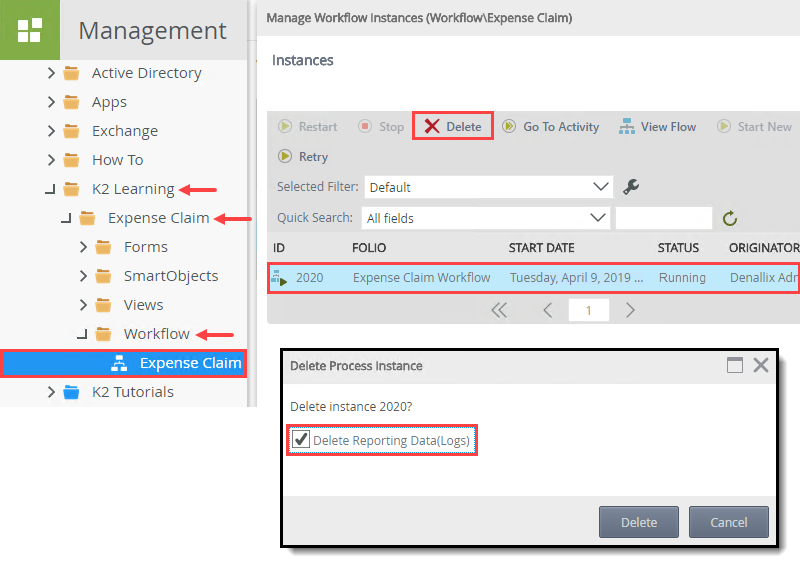Sort by ID column header
Image resolution: width=800 pixels, height=563 pixels.
tap(279, 248)
